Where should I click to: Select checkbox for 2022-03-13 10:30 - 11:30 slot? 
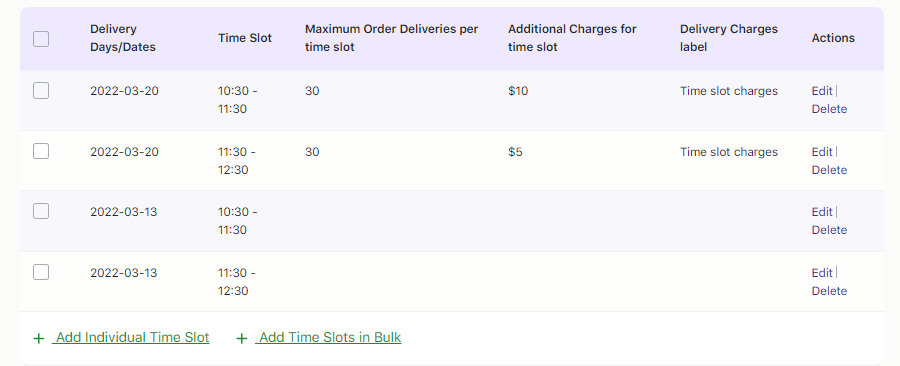(41, 212)
